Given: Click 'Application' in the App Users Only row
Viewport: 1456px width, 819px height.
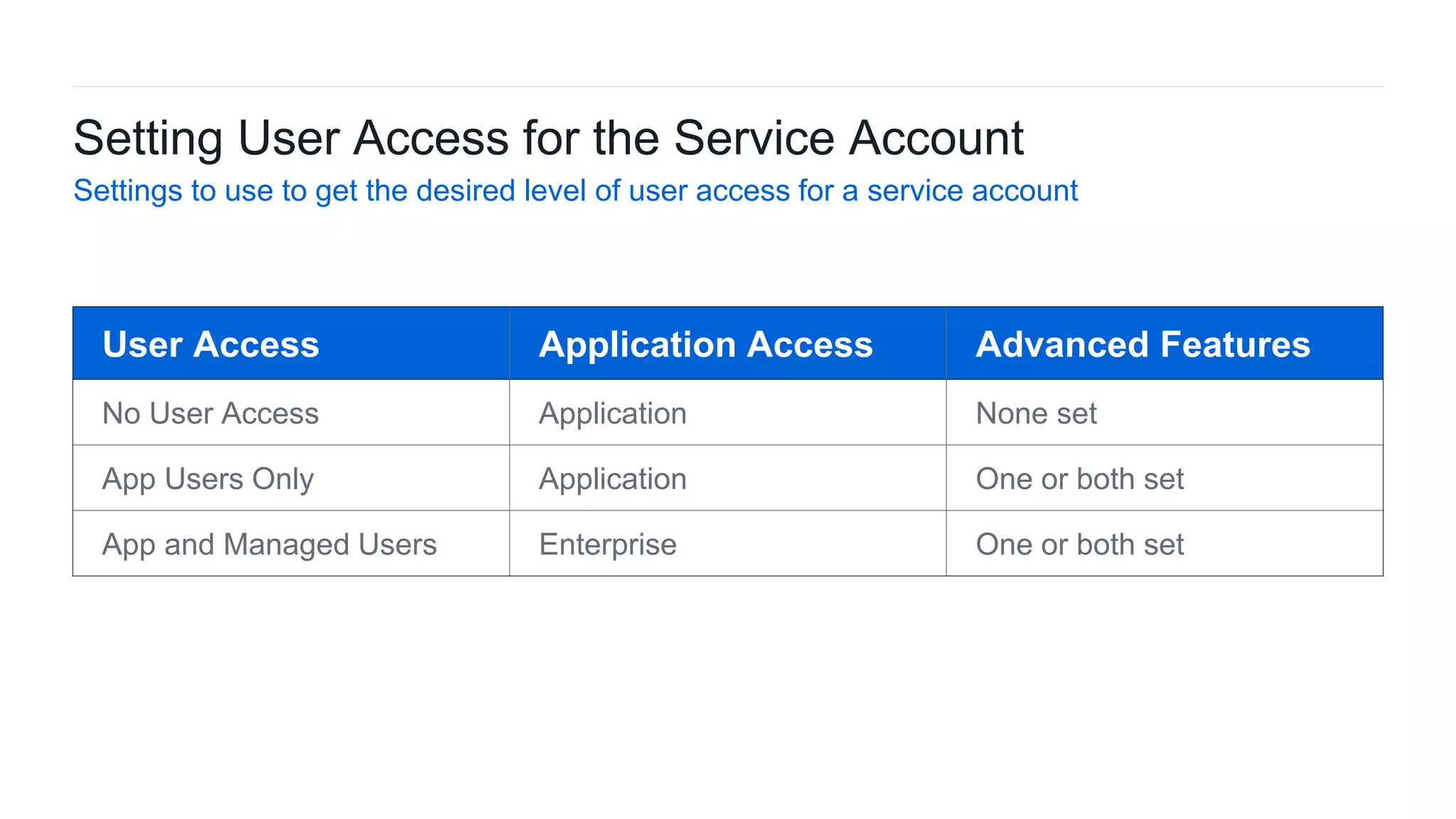Looking at the screenshot, I should 728,478.
